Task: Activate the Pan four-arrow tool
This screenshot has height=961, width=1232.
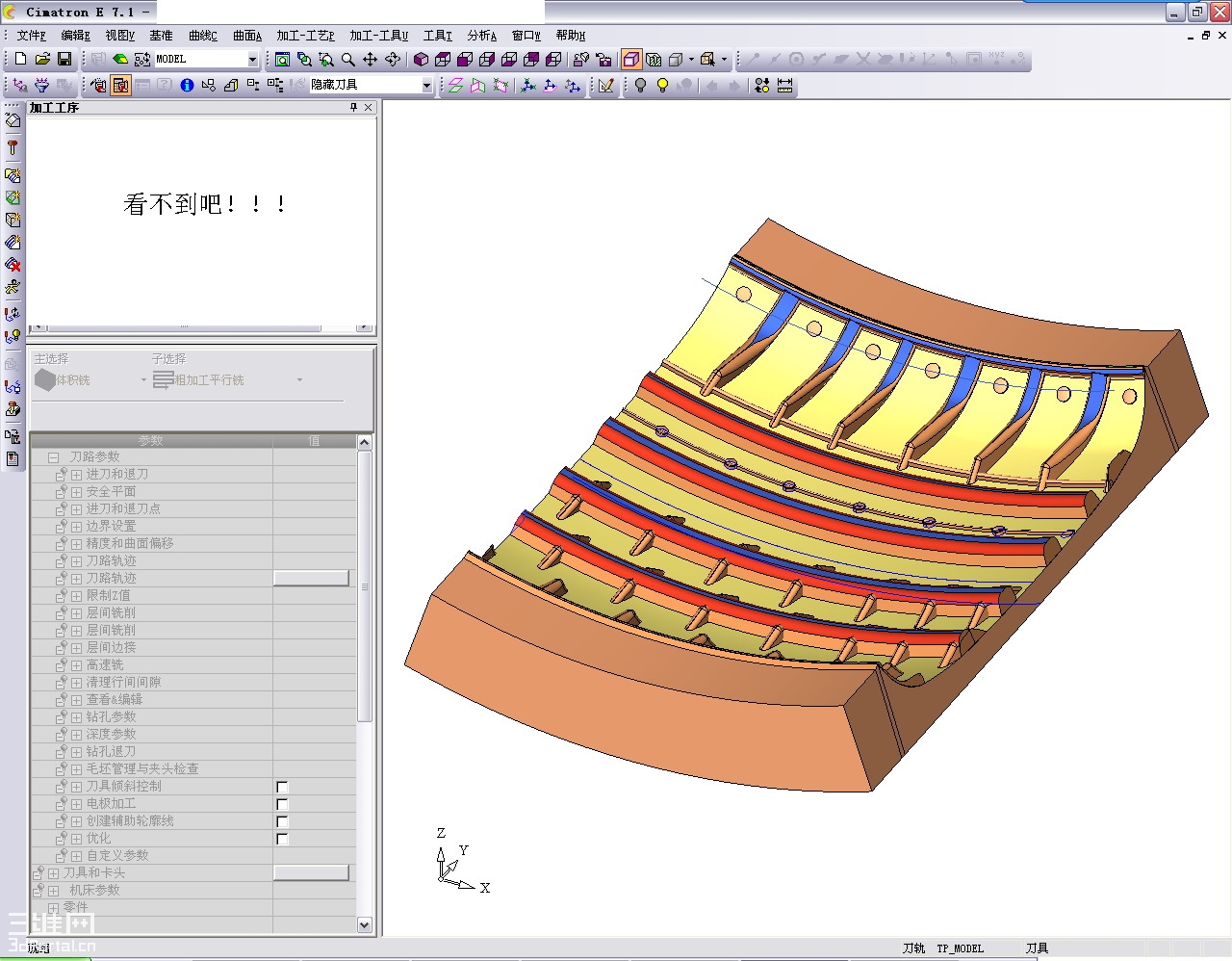Action: coord(371,60)
